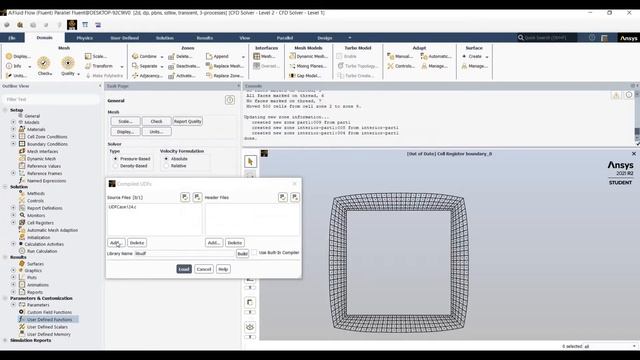Click Build in Compiled UDFs dialog

242,253
